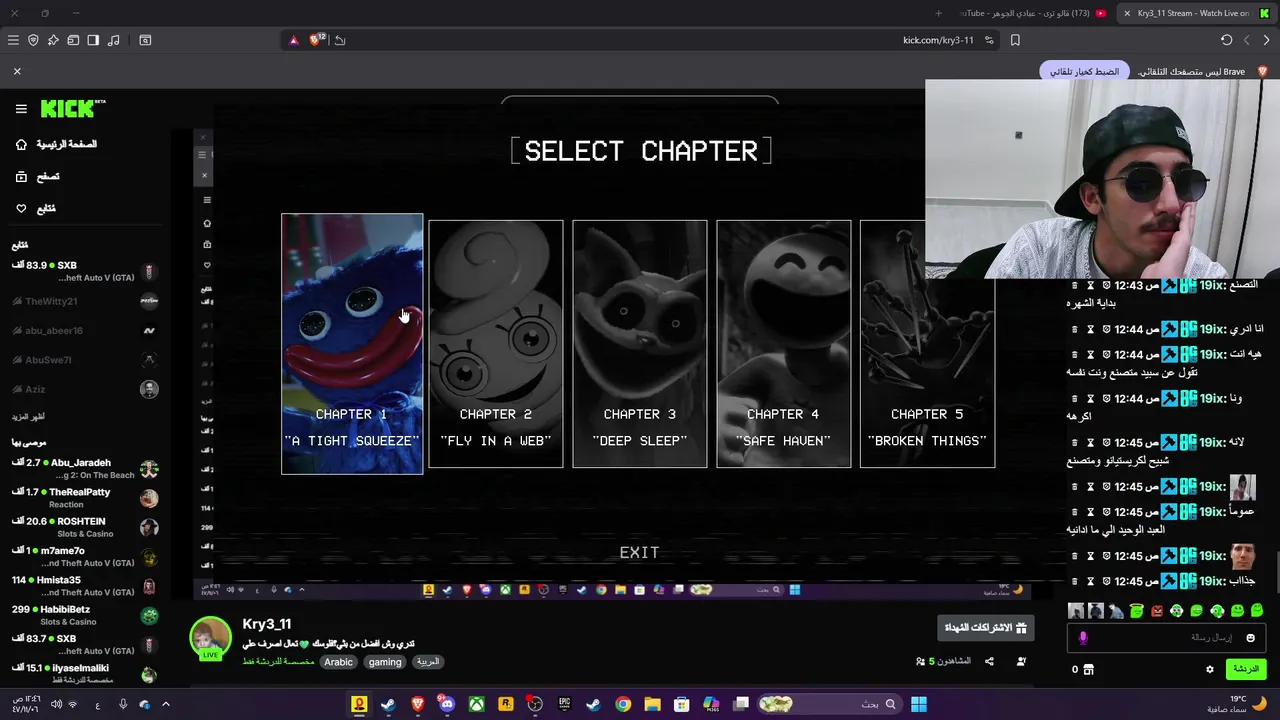The image size is (1280, 720).
Task: Open the SXB channel showing 83.9 viewers
Action: [x=85, y=271]
